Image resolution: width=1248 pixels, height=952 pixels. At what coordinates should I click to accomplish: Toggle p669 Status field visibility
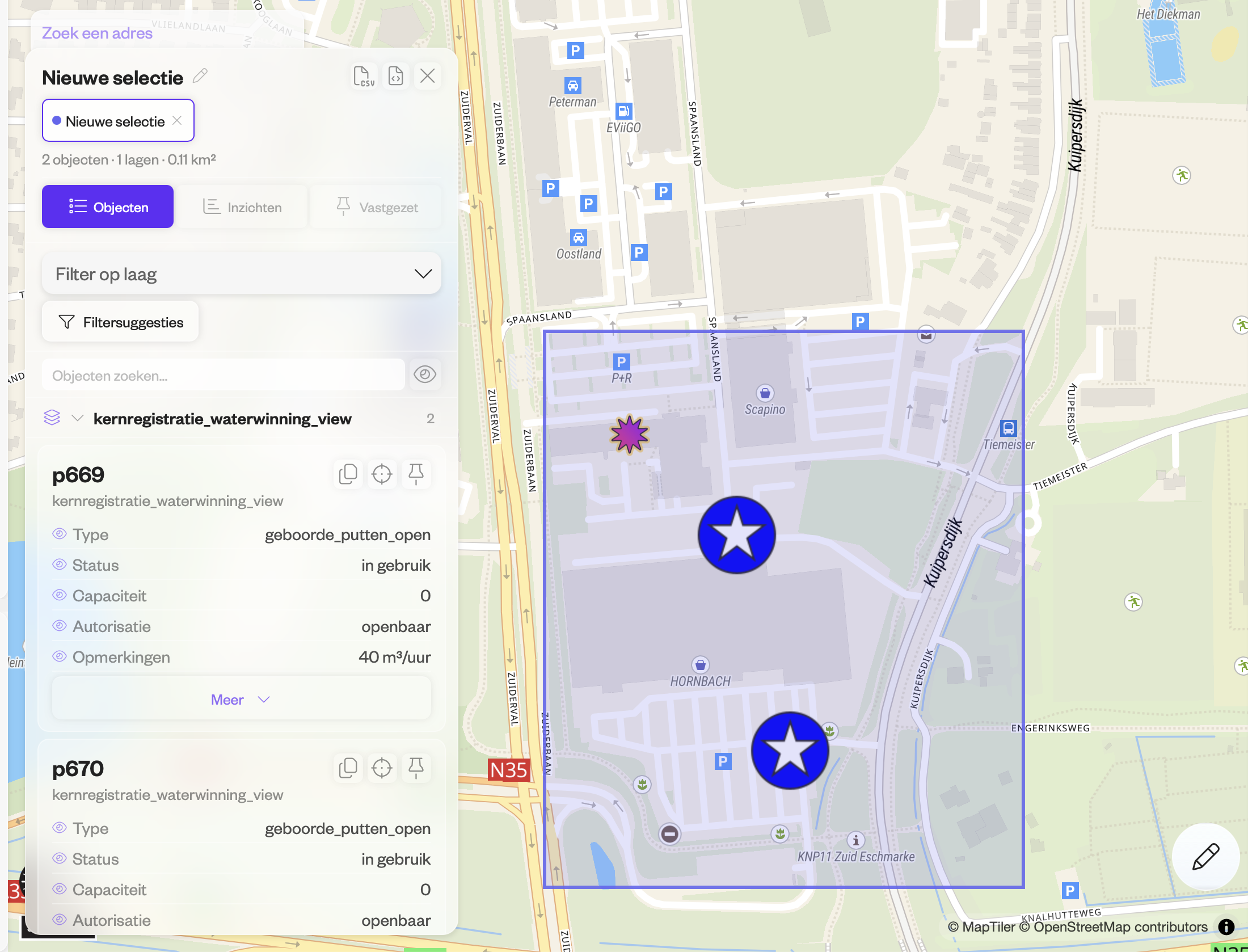(x=60, y=565)
